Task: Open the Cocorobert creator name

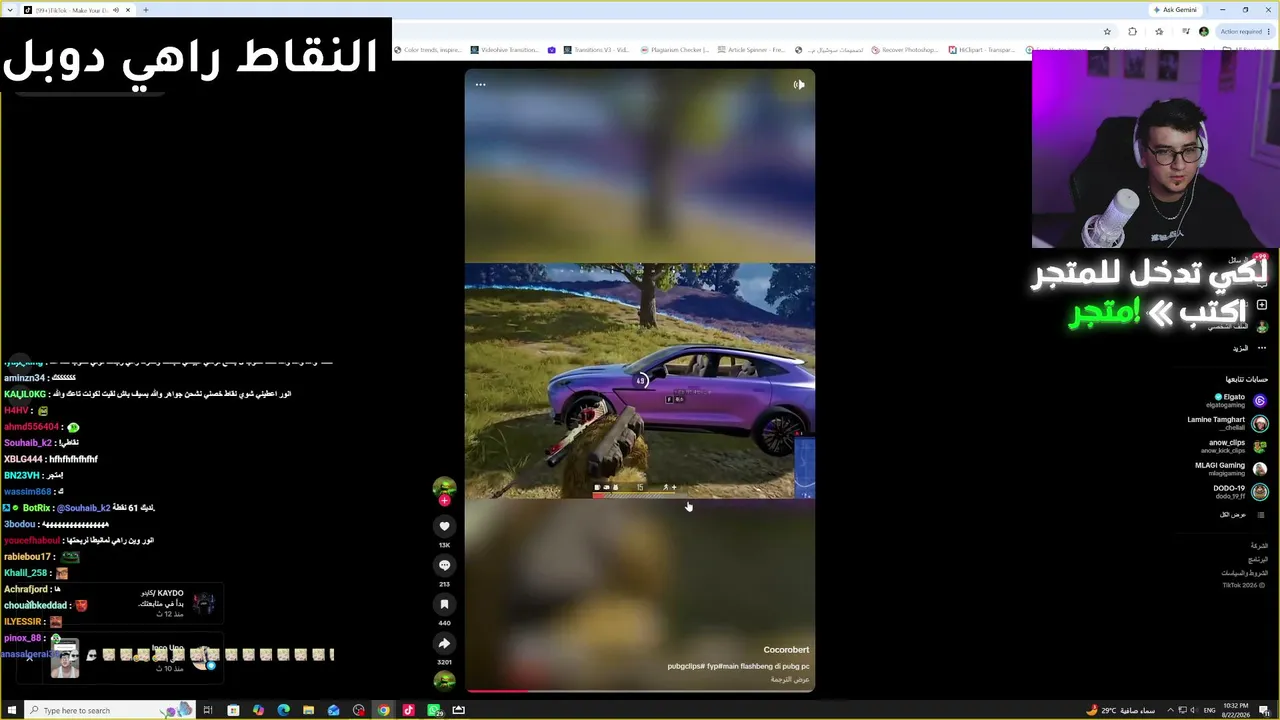Action: (786, 650)
